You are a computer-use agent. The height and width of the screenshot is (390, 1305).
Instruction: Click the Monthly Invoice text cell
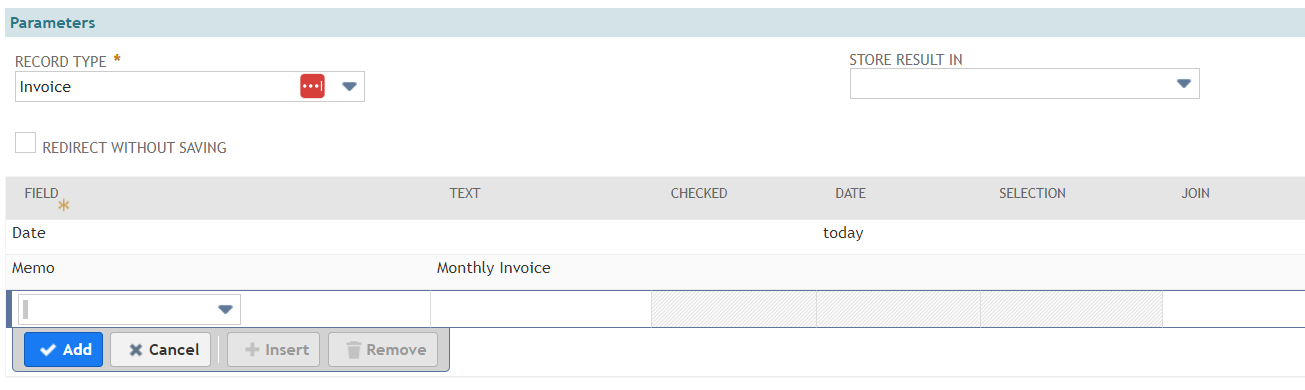[x=494, y=268]
